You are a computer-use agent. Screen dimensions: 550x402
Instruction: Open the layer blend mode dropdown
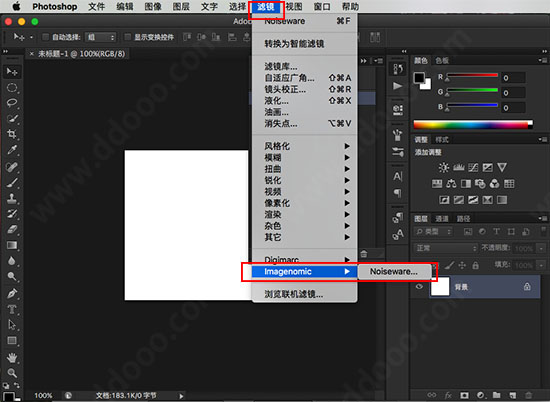[x=445, y=248]
